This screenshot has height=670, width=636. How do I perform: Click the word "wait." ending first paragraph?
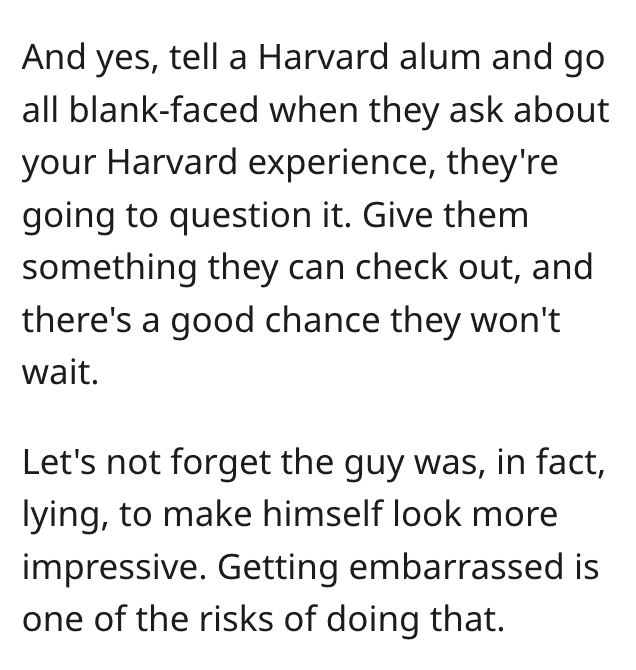60,373
